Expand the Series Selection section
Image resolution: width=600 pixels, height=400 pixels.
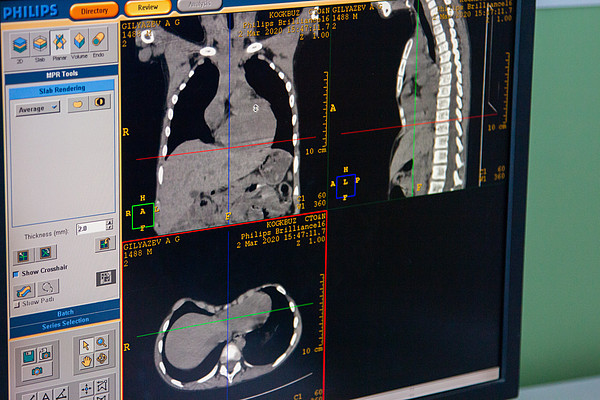pos(64,321)
